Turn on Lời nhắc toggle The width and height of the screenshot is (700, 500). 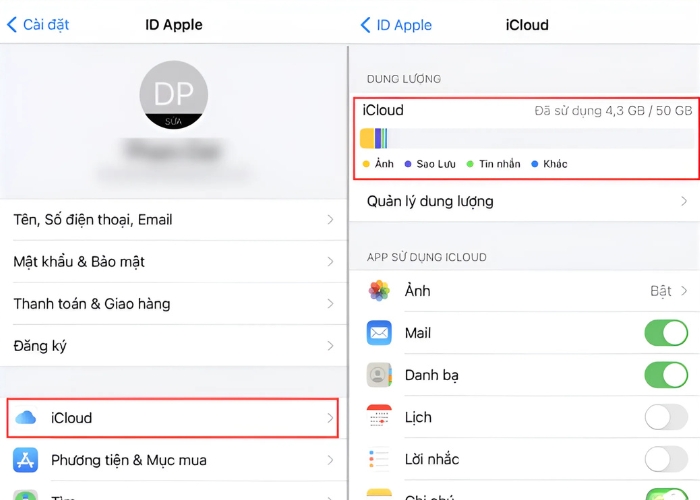tap(666, 459)
